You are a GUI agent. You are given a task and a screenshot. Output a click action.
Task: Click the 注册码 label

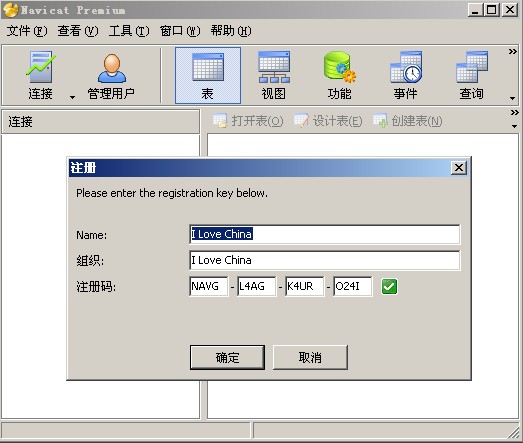(x=96, y=287)
